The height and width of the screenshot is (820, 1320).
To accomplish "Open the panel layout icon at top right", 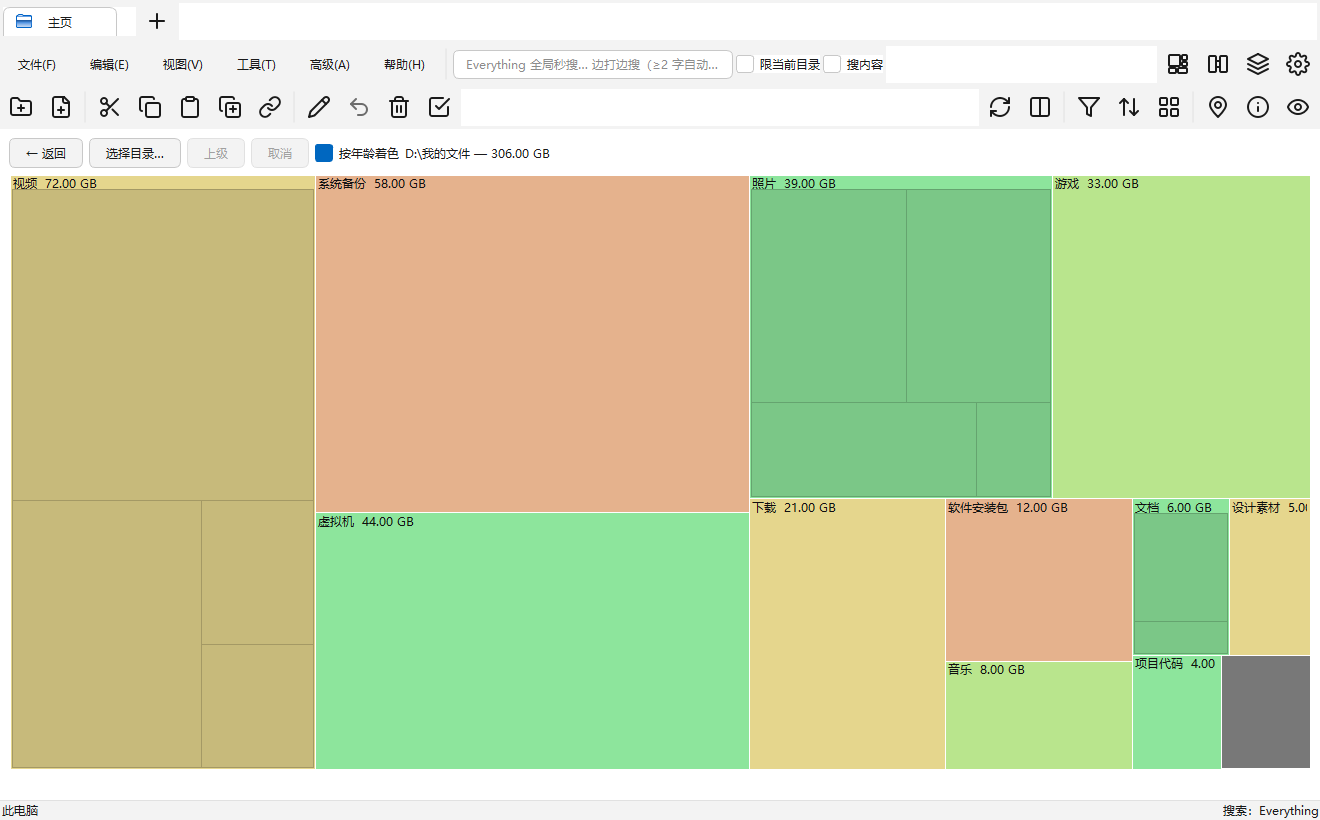I will coord(1178,64).
